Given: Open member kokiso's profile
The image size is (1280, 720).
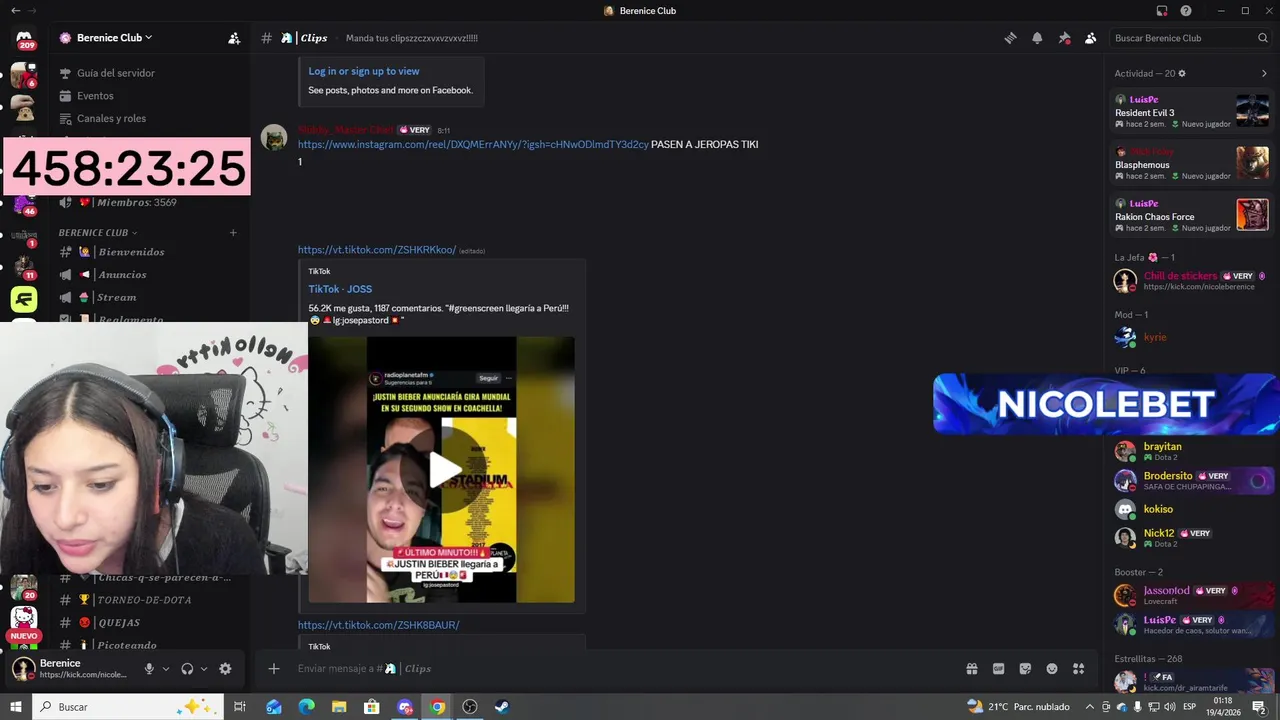Looking at the screenshot, I should [x=1192, y=509].
